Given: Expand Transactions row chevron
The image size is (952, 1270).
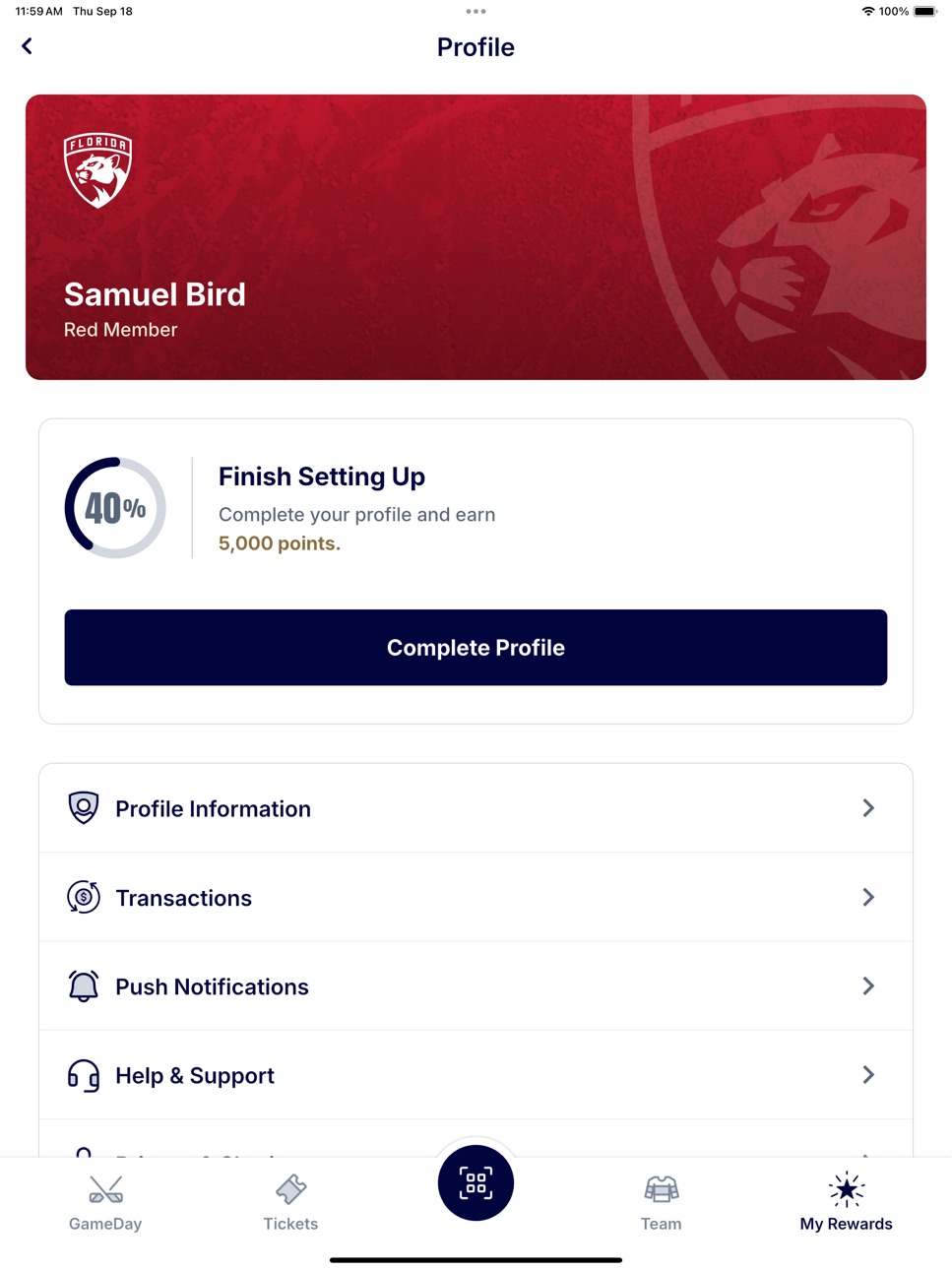Looking at the screenshot, I should (x=868, y=897).
